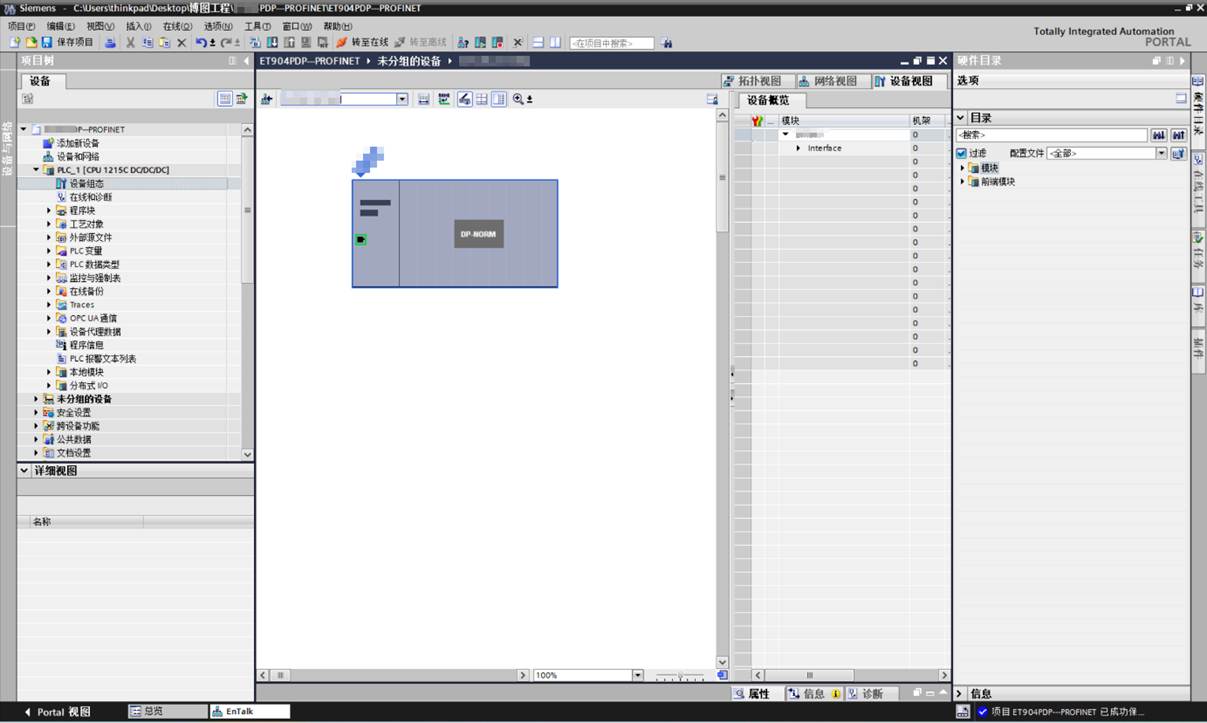Open the 项目 menu

(21, 26)
